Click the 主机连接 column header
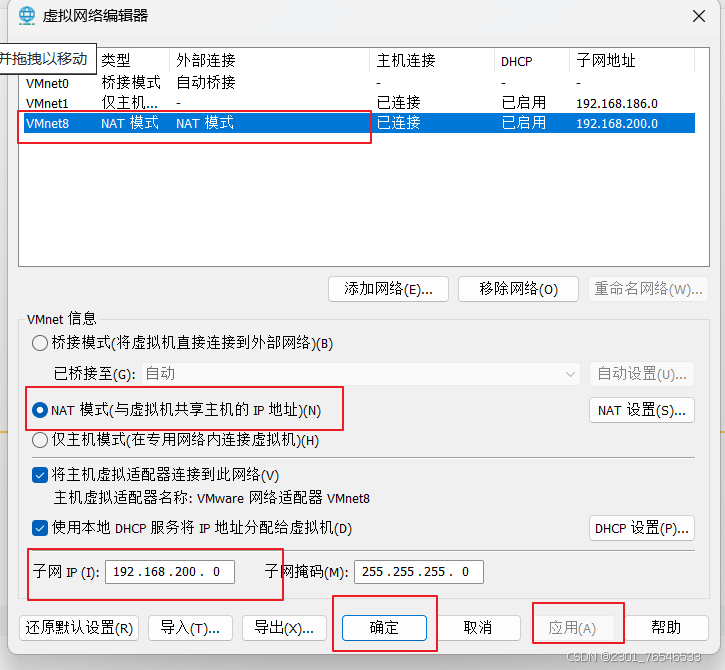Screen dimensions: 725x670 click(432, 61)
